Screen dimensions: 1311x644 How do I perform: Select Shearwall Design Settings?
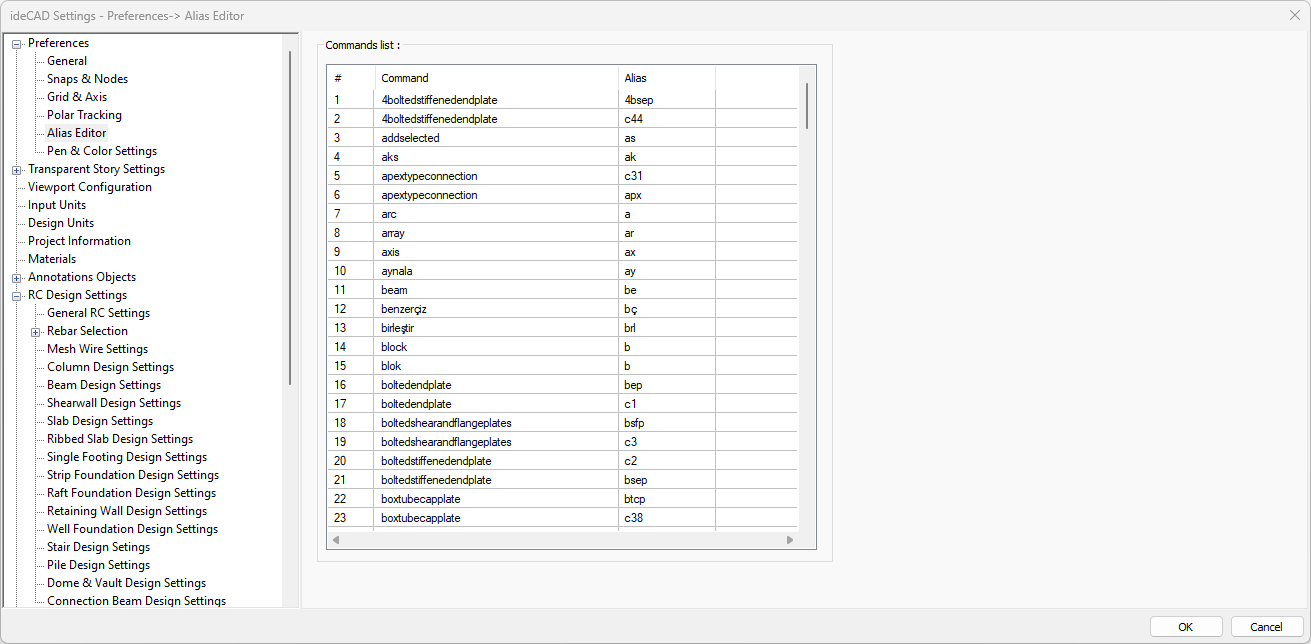[114, 403]
